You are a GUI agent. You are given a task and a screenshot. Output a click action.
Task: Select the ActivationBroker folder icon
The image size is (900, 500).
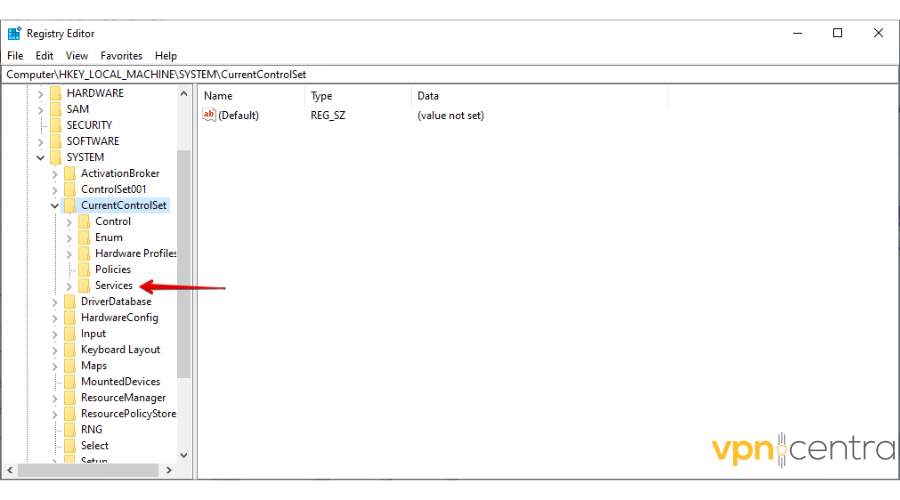click(70, 173)
